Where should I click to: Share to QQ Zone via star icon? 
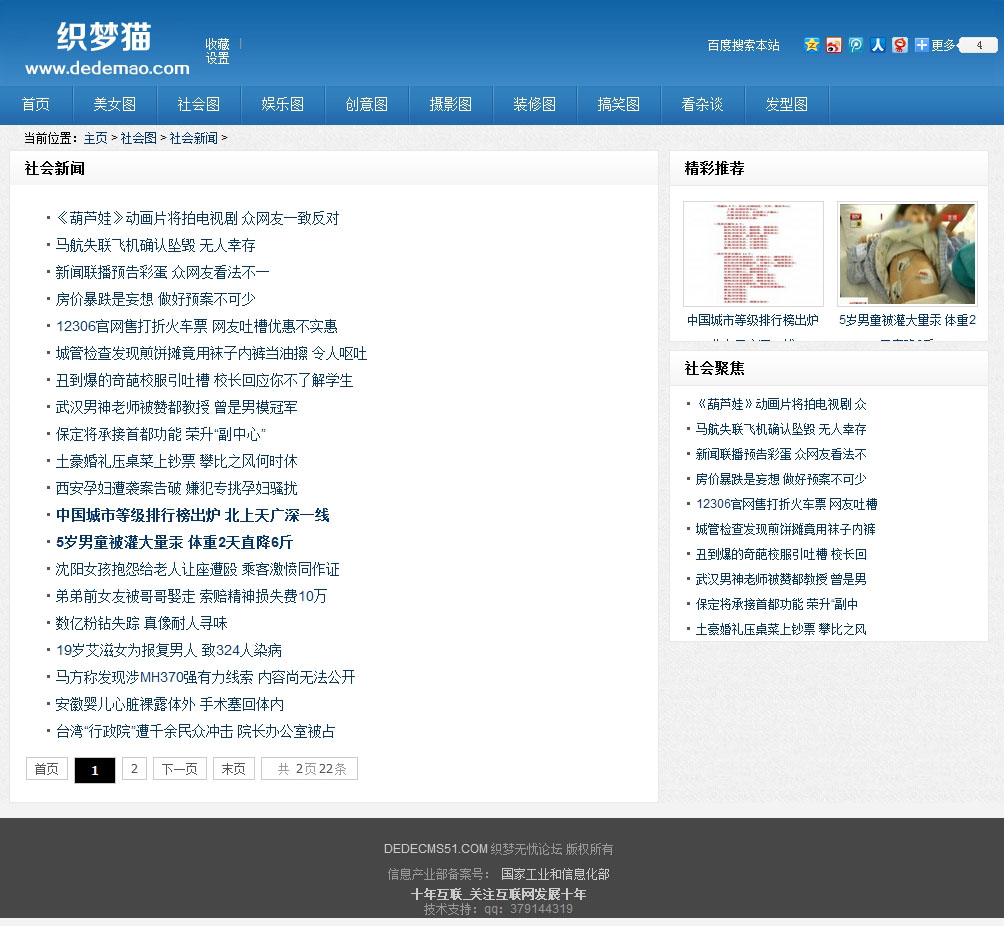pos(812,45)
